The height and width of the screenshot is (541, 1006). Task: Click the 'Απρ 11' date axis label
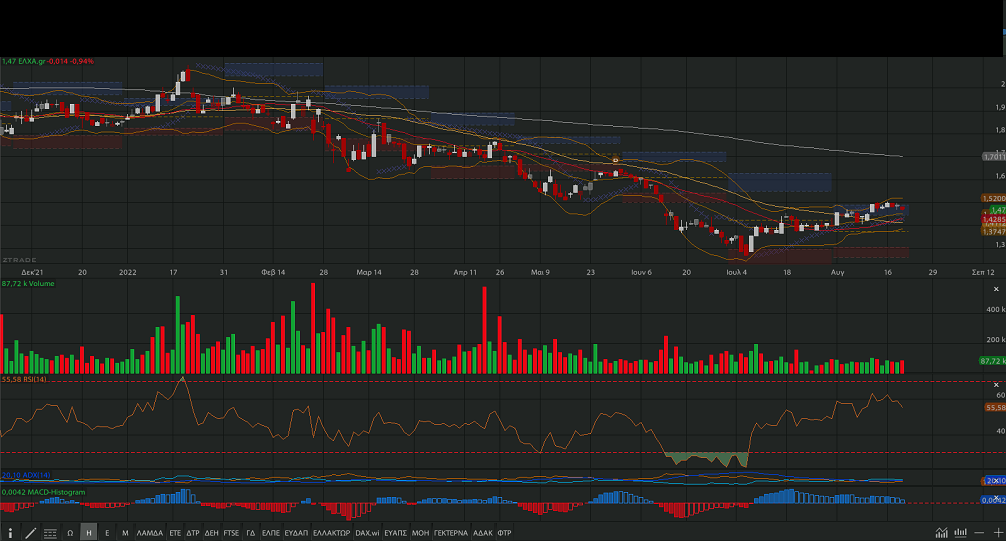click(x=465, y=272)
